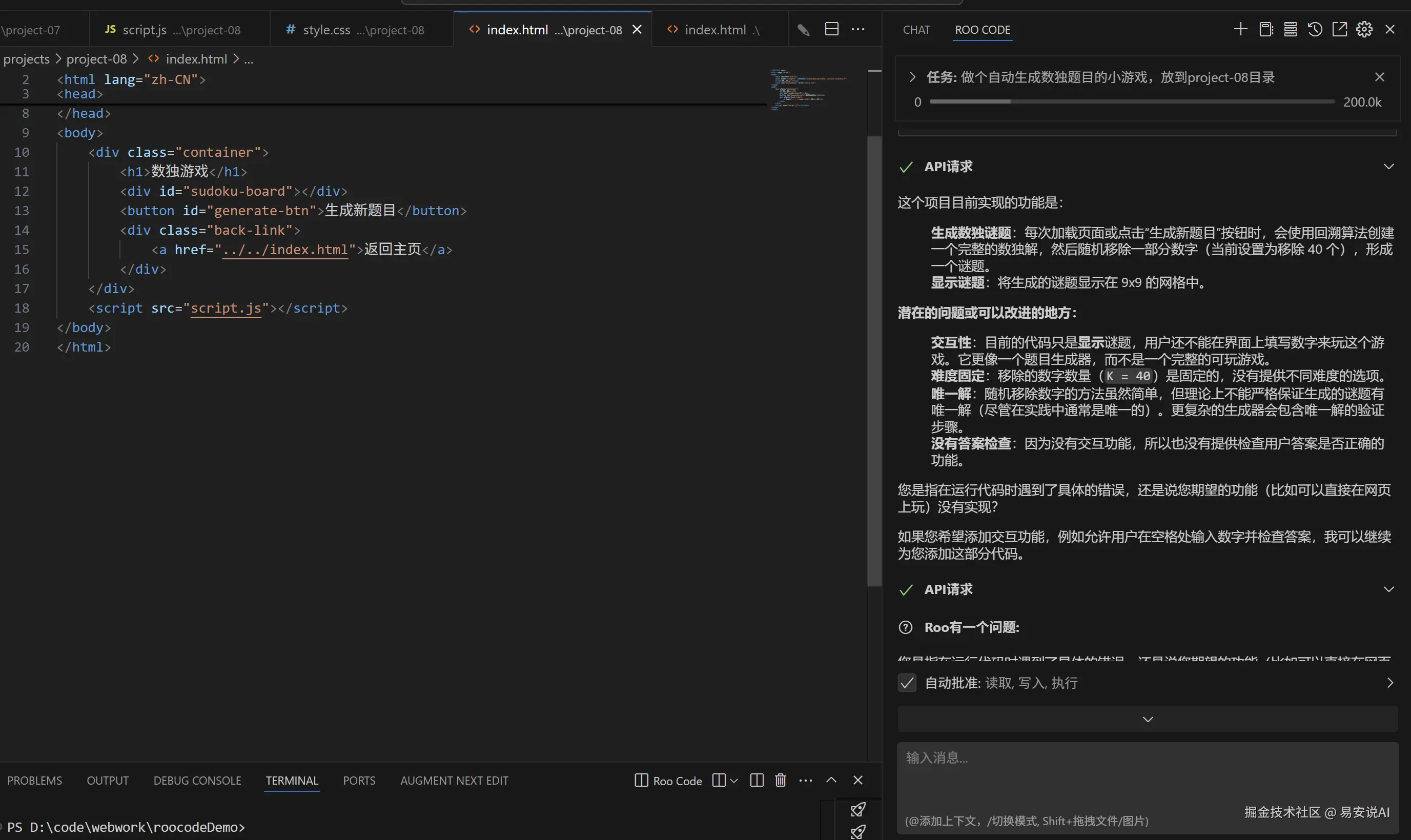Click the ../../index.html link in code

[284, 250]
